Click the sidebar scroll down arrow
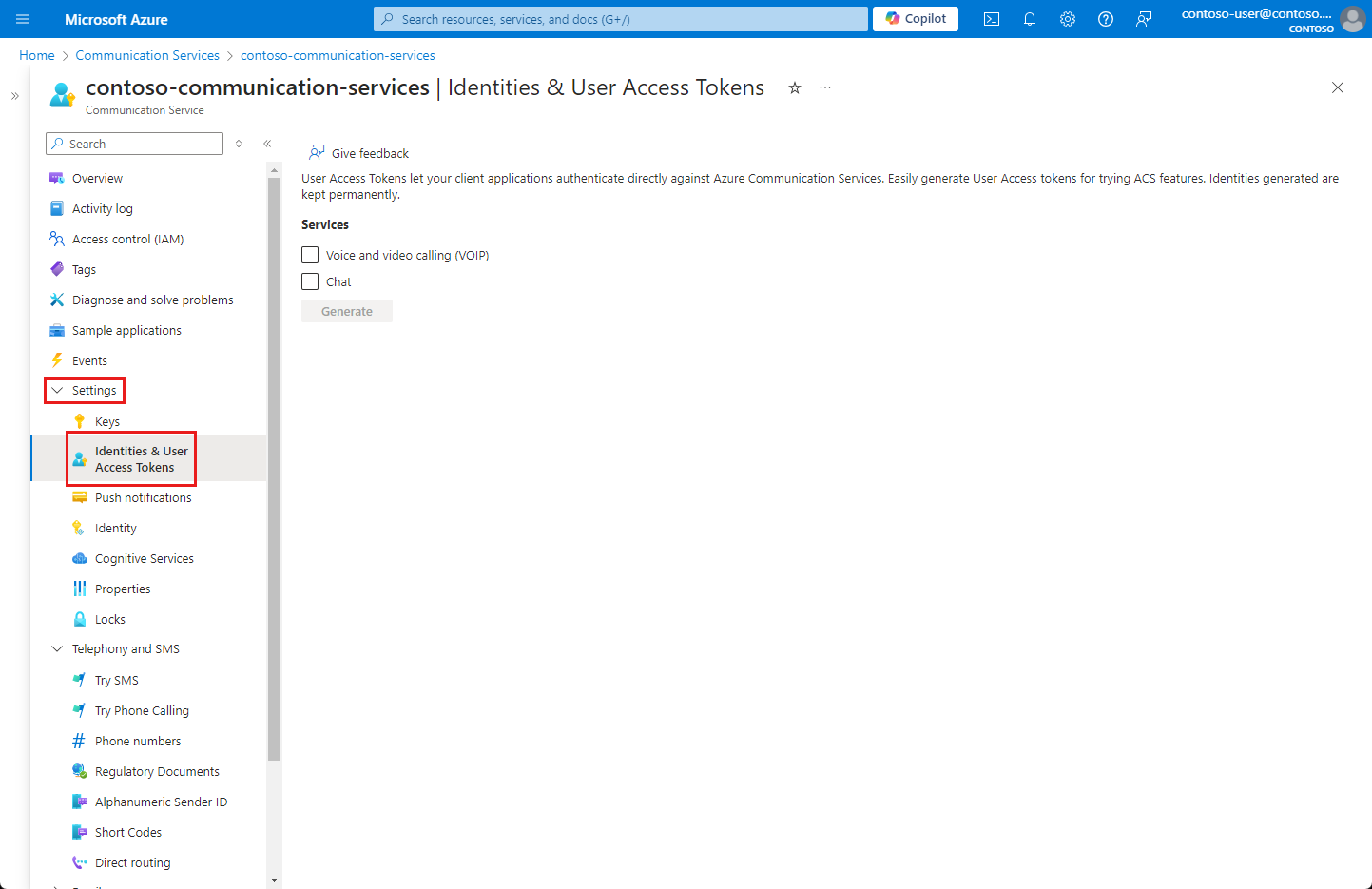Viewport: 1372px width, 889px height. pyautogui.click(x=275, y=880)
